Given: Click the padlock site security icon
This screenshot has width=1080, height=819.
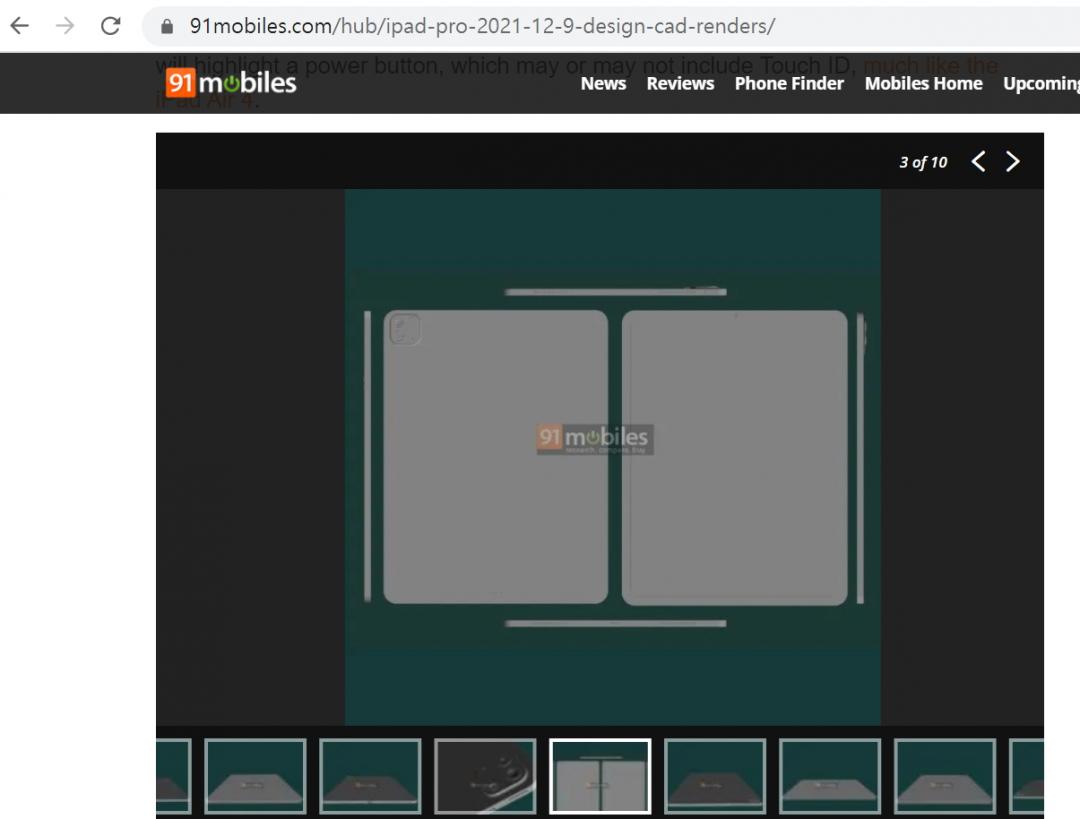Looking at the screenshot, I should [167, 27].
